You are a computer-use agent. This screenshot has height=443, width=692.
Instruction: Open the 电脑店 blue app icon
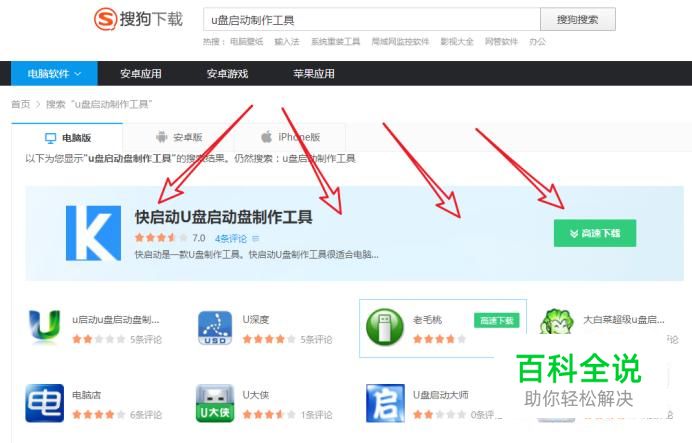tap(44, 403)
